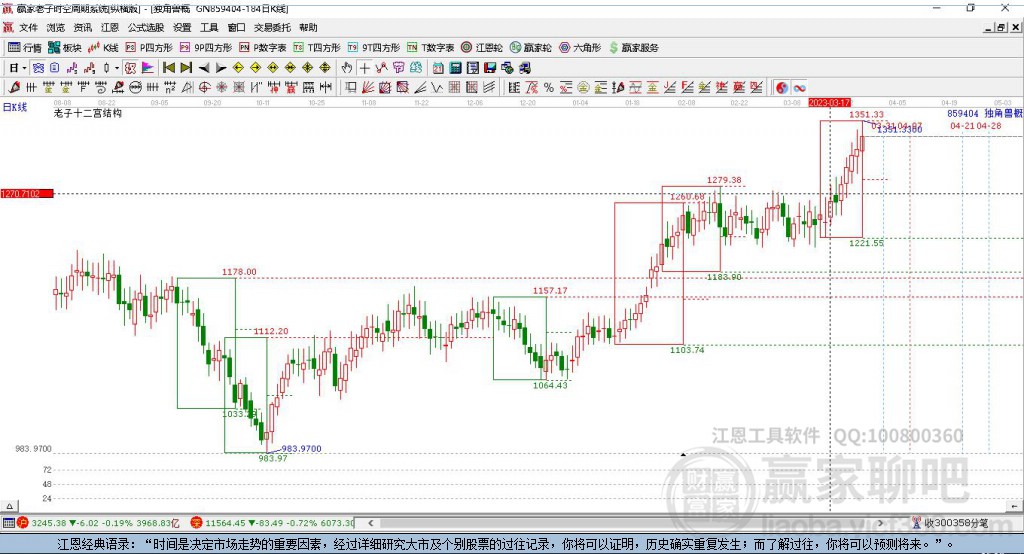
Task: Click the red pencil drawing tool
Action: click(x=14, y=88)
